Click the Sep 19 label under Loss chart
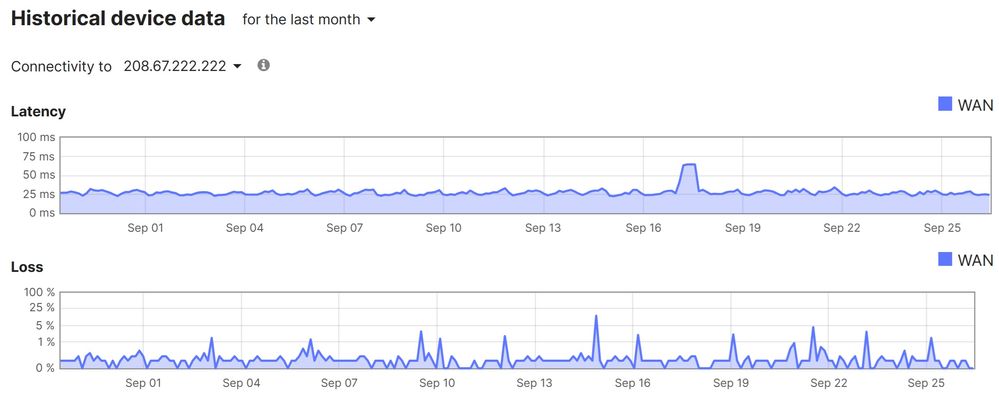This screenshot has width=999, height=406. [730, 382]
